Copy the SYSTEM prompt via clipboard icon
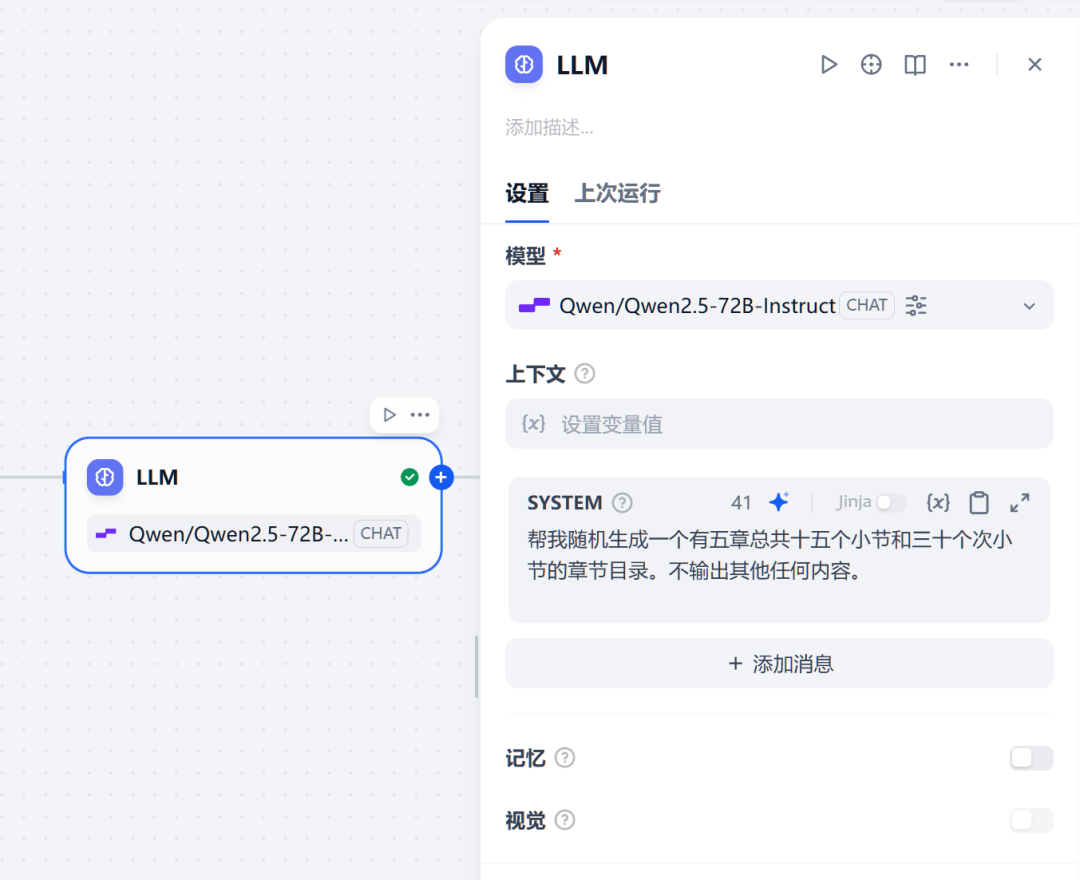 pos(979,502)
